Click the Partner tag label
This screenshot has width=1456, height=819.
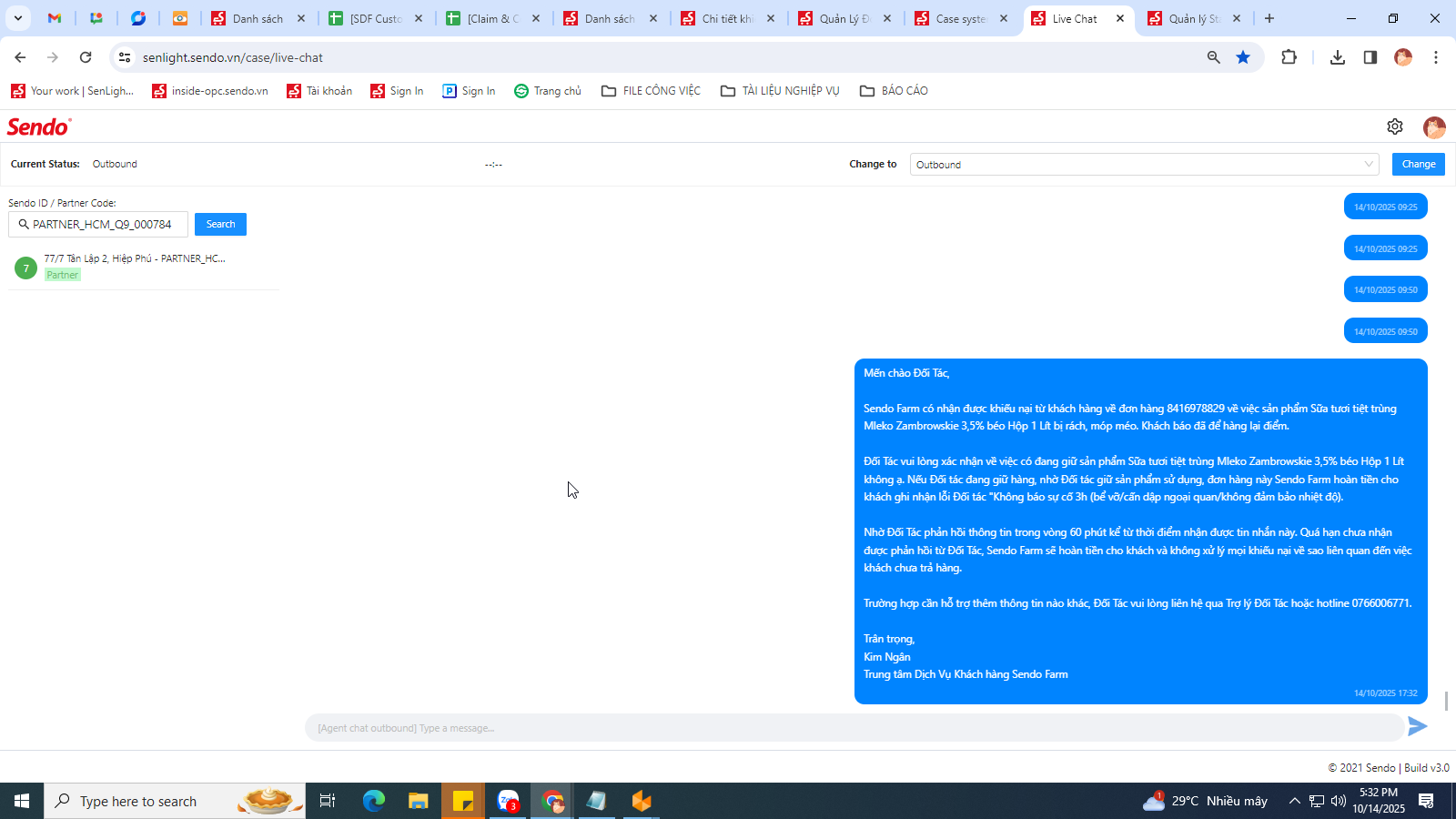pyautogui.click(x=63, y=275)
